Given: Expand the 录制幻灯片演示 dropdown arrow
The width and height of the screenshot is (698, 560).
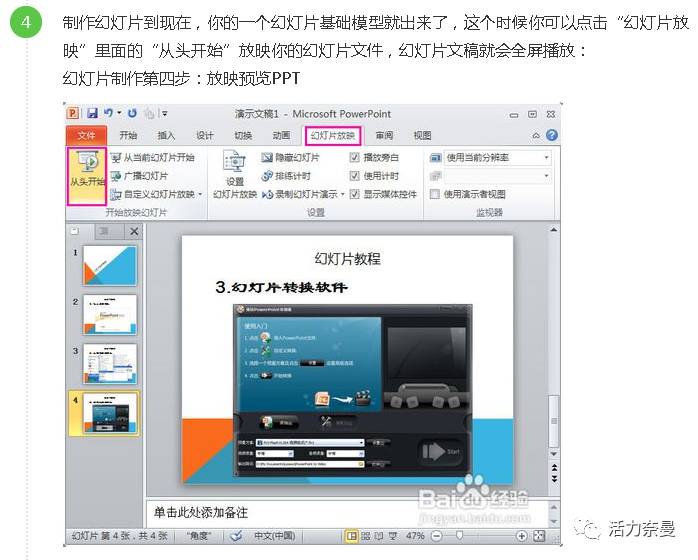Looking at the screenshot, I should pos(343,194).
